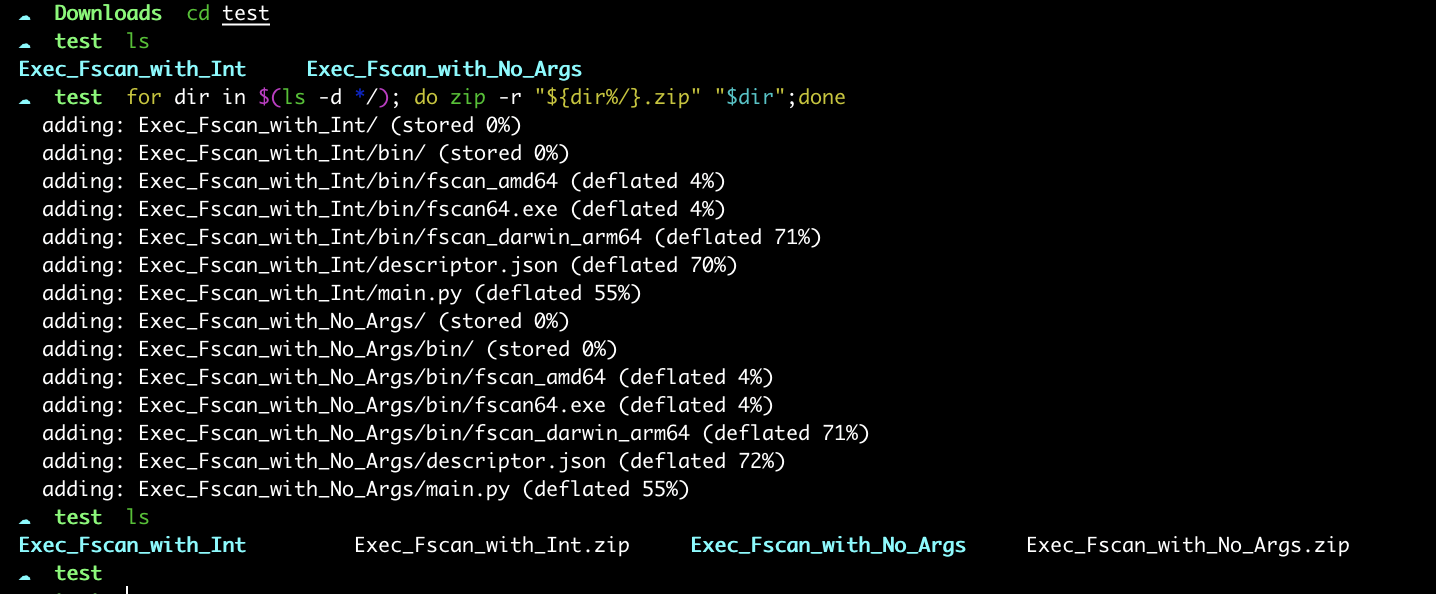Click Exec_Fscan_with_No_Args directory in the final ls output

828,545
